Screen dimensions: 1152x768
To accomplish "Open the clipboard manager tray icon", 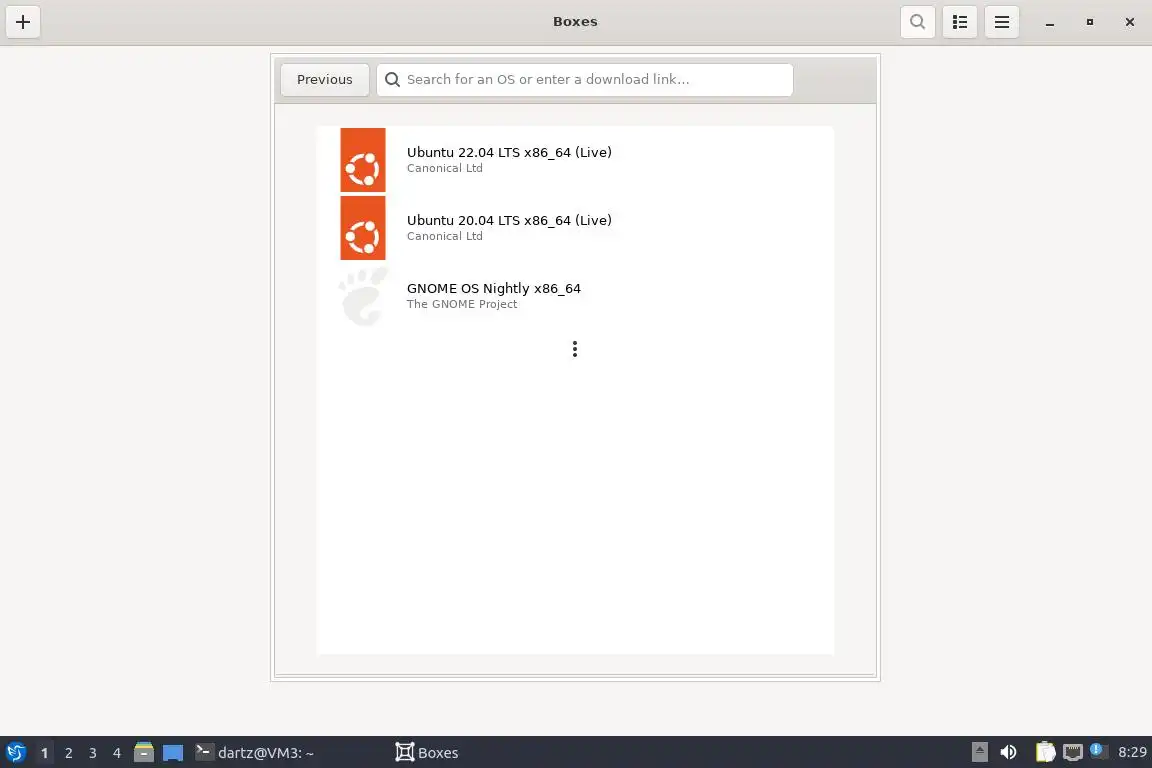I will tap(1045, 752).
